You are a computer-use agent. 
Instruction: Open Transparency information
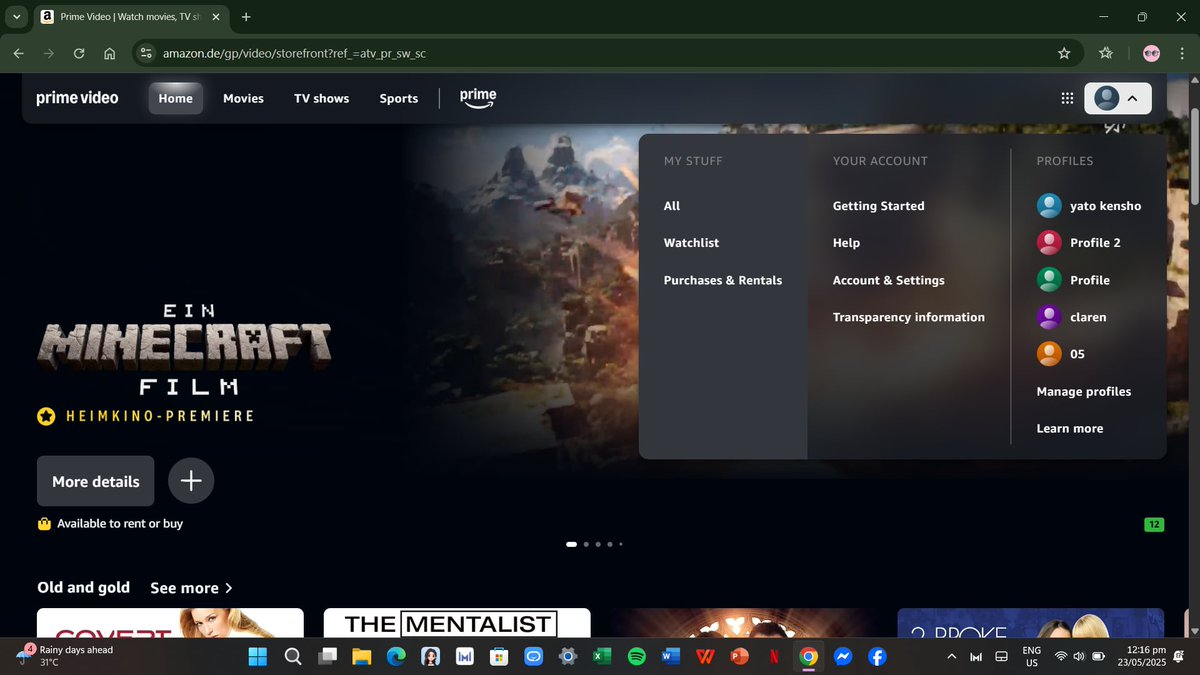tap(909, 317)
